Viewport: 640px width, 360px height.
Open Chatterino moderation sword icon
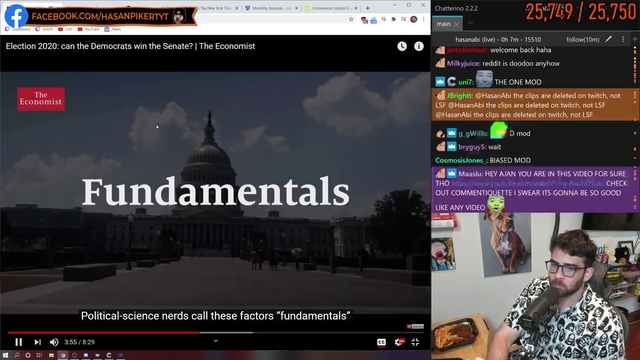pos(609,39)
